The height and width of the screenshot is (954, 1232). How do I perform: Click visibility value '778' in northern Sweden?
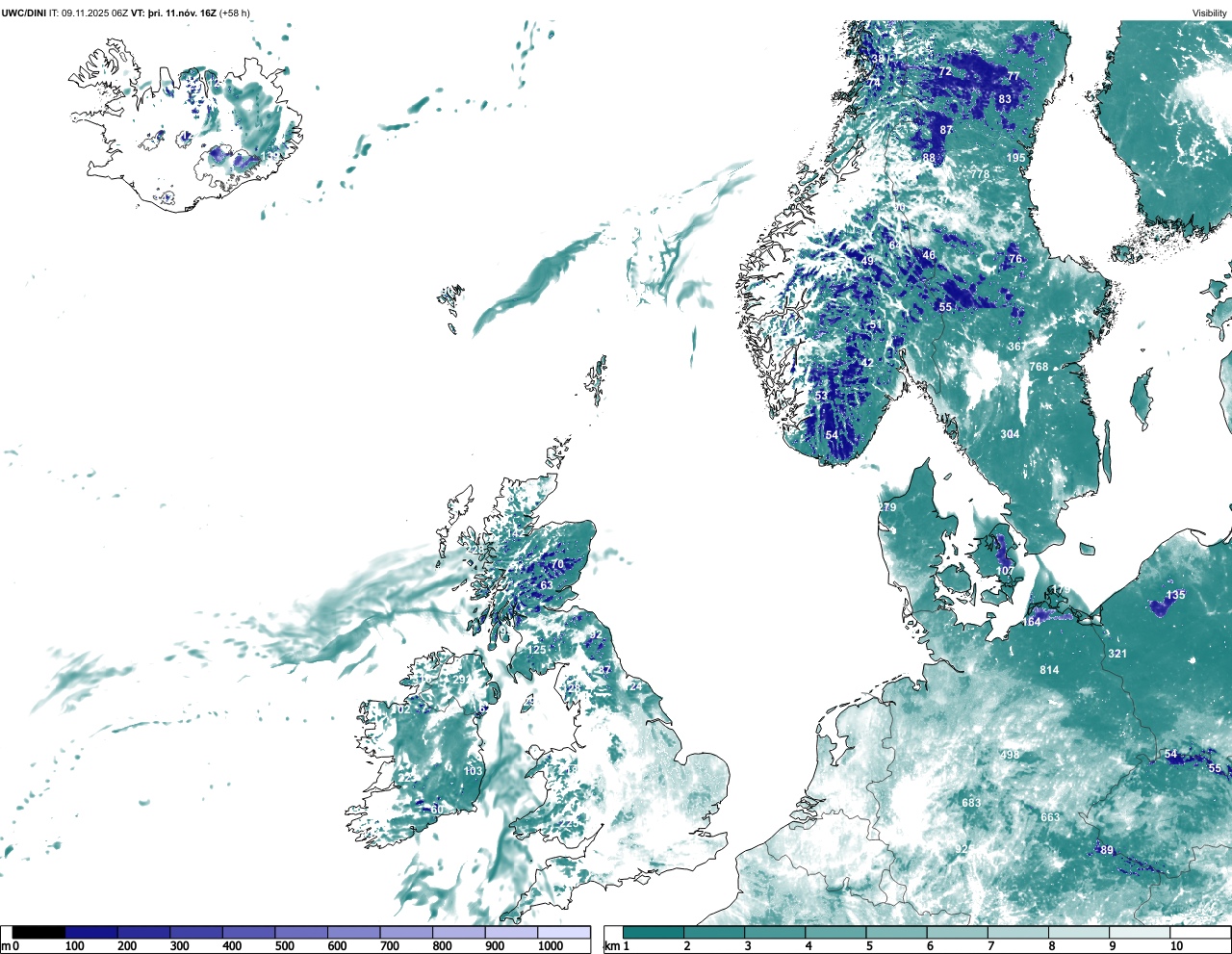tap(980, 174)
